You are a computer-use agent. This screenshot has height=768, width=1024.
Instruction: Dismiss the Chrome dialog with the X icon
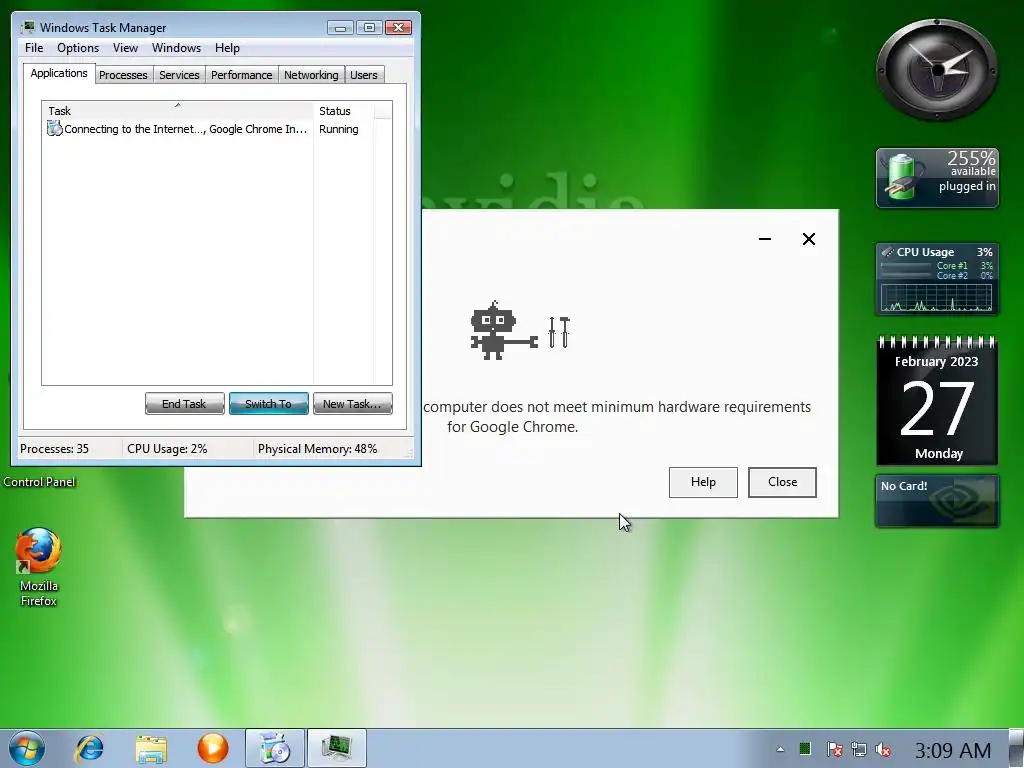(808, 239)
